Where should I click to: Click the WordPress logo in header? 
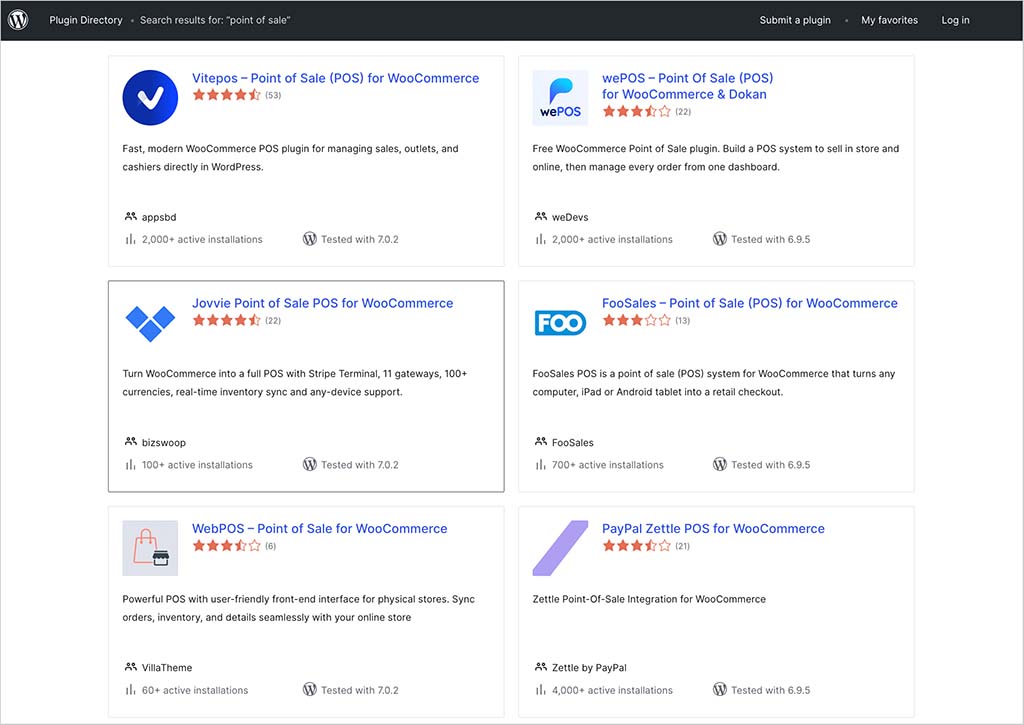[18, 20]
